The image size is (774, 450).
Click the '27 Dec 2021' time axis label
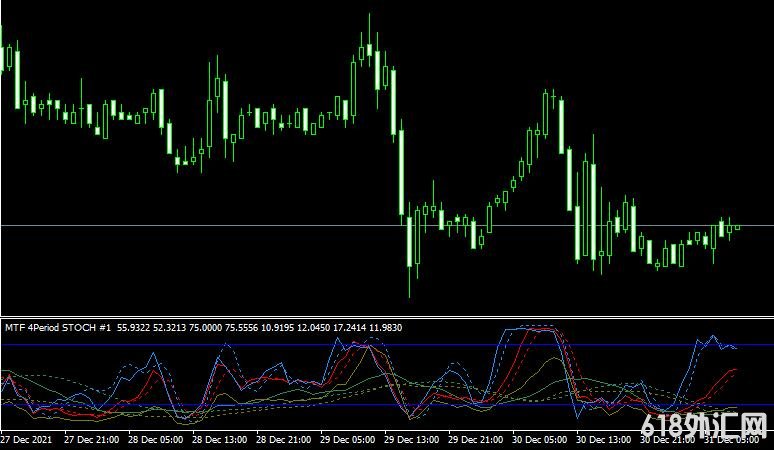pos(28,440)
